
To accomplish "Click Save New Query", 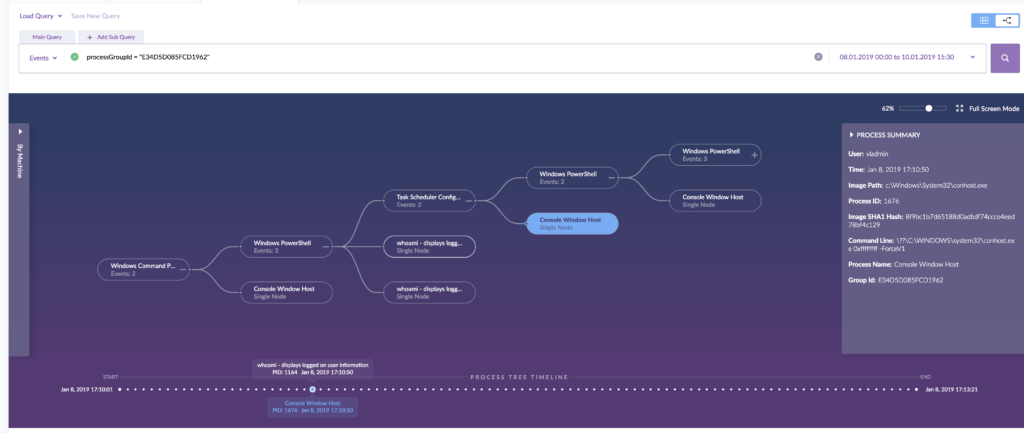I will pos(98,16).
